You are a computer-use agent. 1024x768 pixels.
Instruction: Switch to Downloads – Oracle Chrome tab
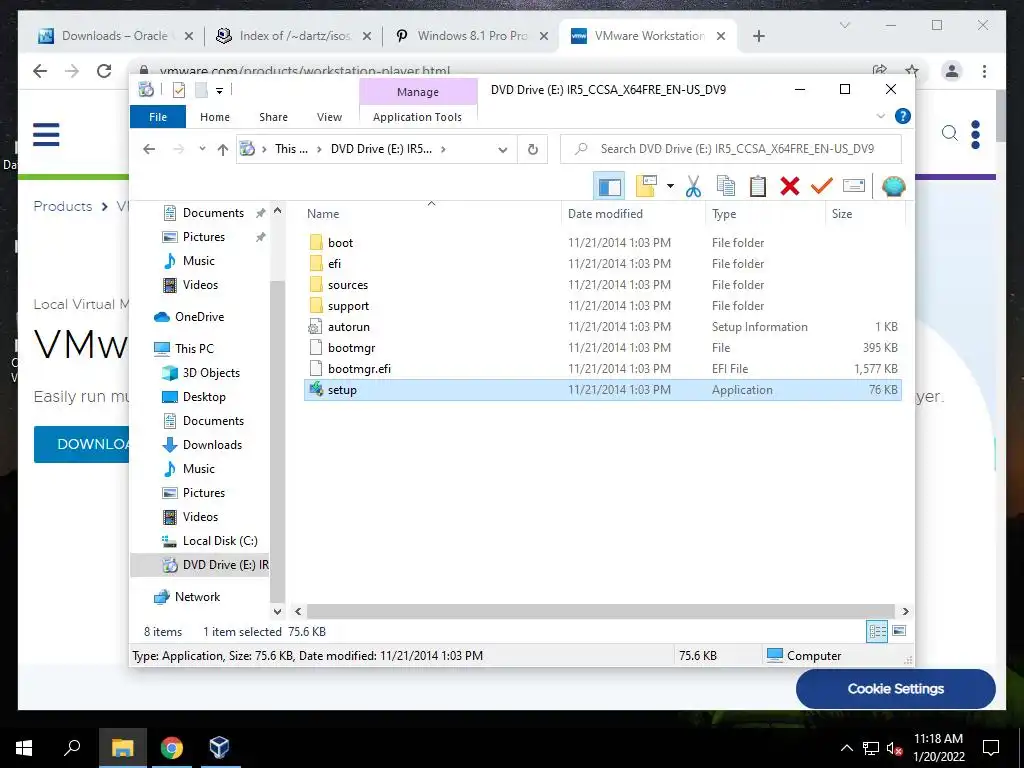[115, 36]
